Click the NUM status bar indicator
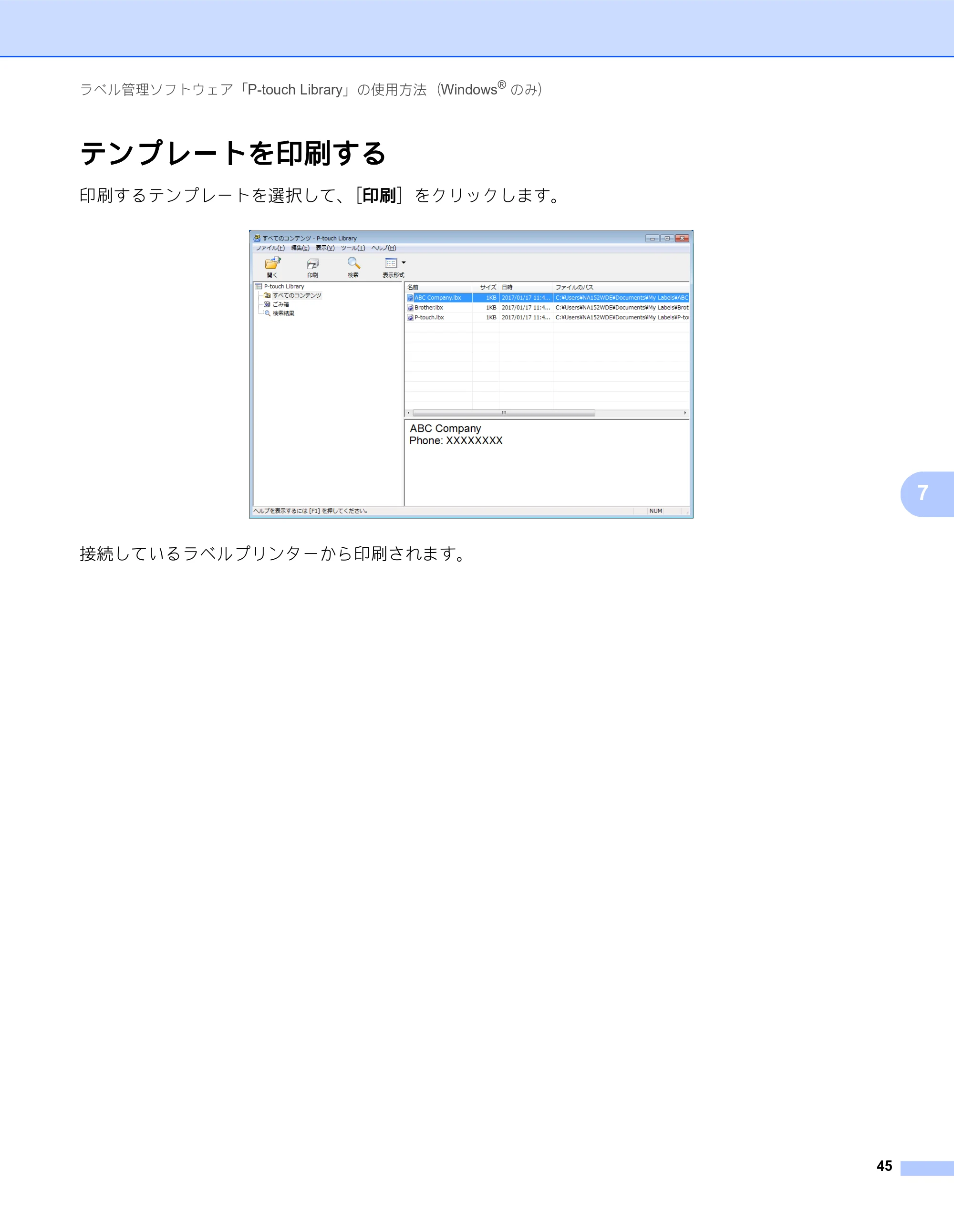This screenshot has width=954, height=1232. coord(656,511)
